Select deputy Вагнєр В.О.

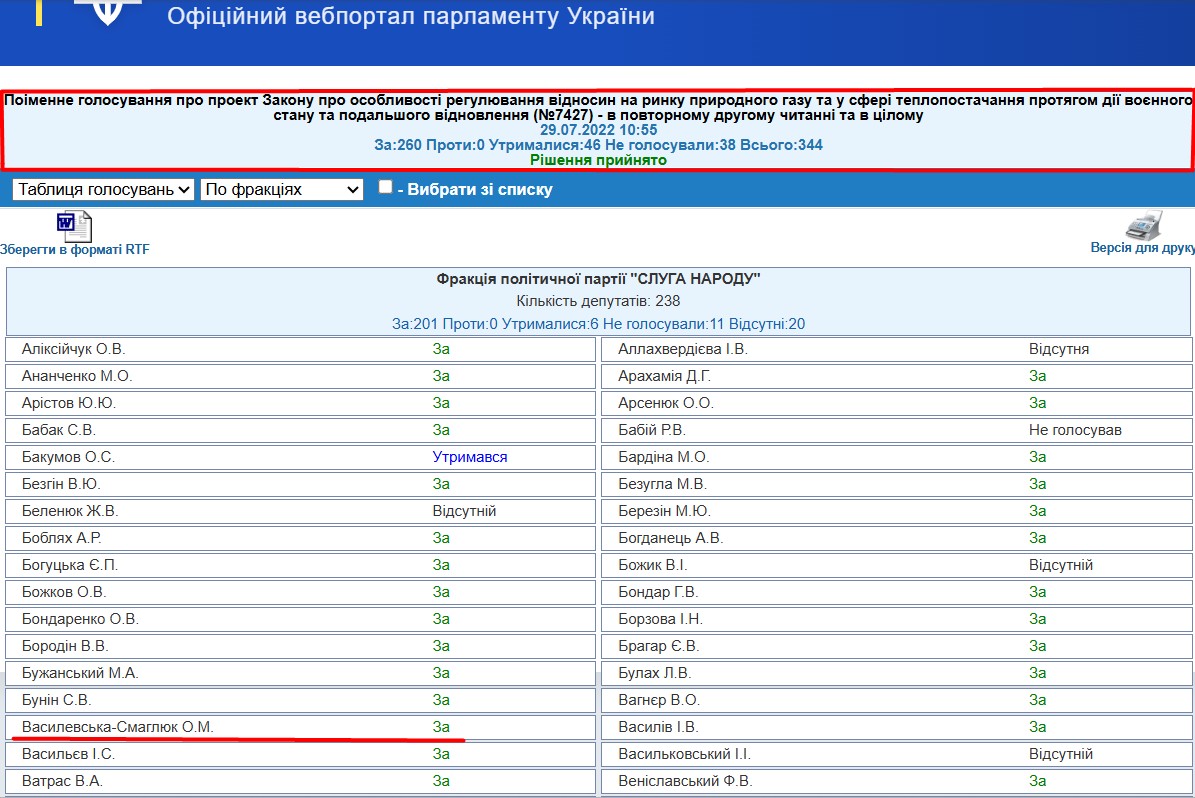tap(659, 700)
